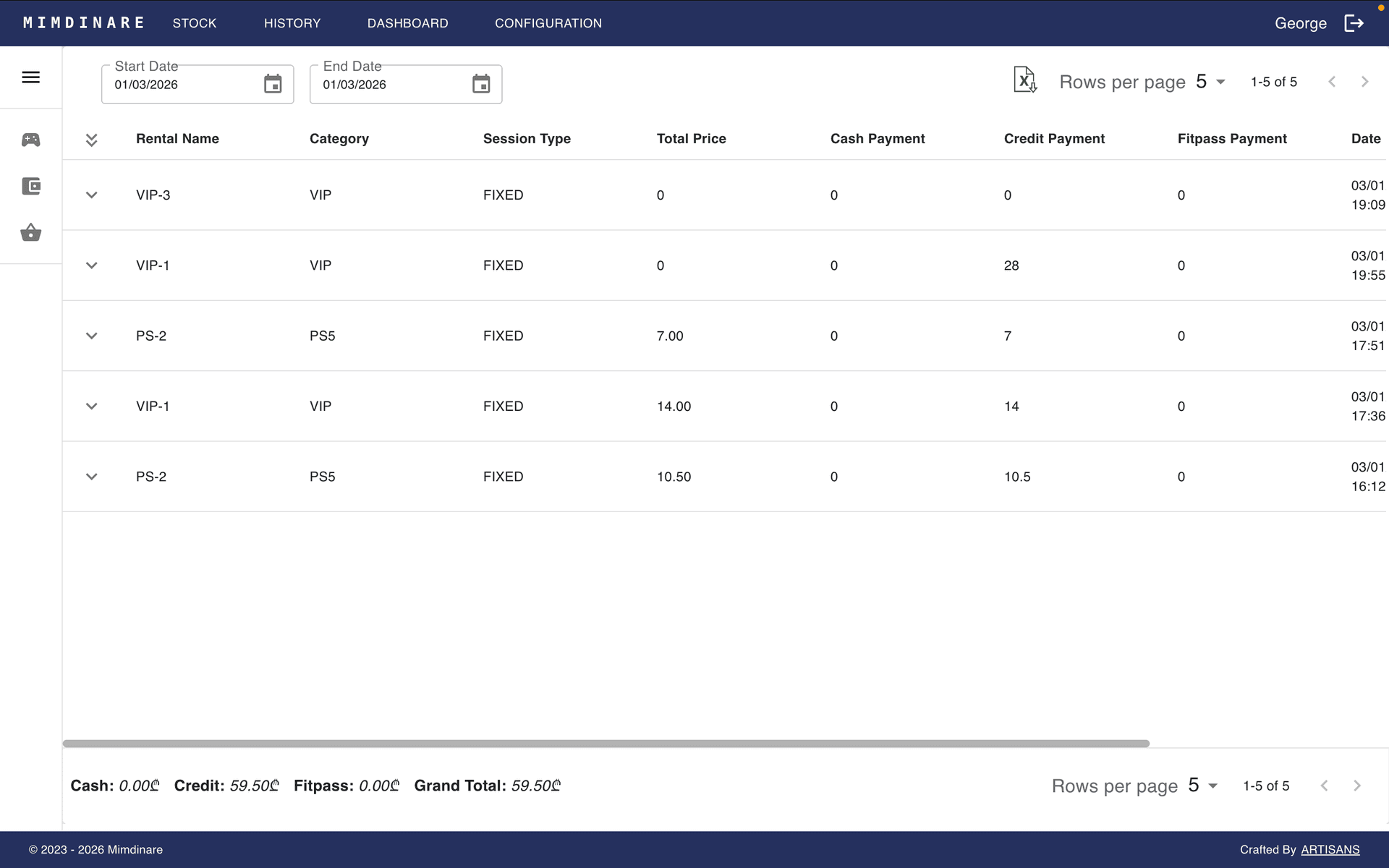Screen dimensions: 1389x868
Task: Click the Fitpass 0.00 summary
Action: 347,786
